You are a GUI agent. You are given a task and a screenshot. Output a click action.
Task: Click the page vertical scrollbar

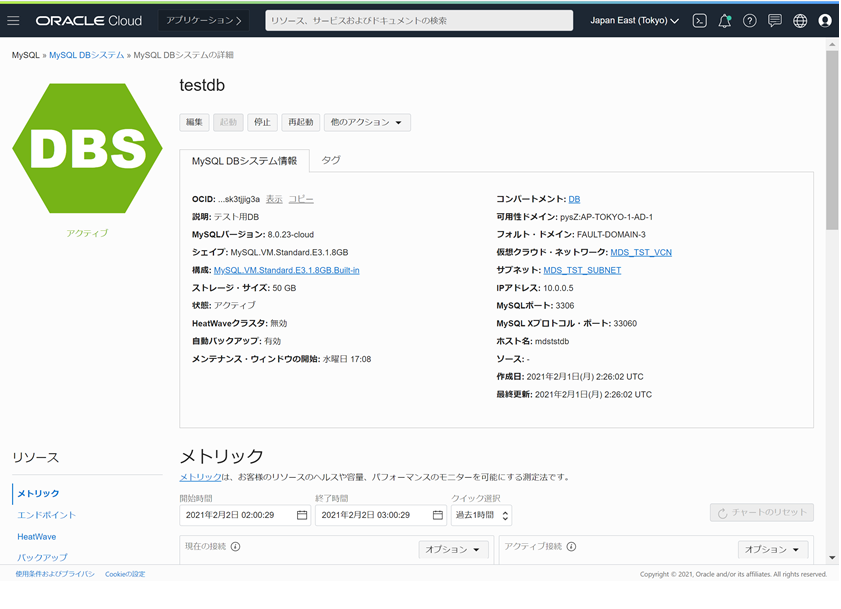tap(832, 140)
